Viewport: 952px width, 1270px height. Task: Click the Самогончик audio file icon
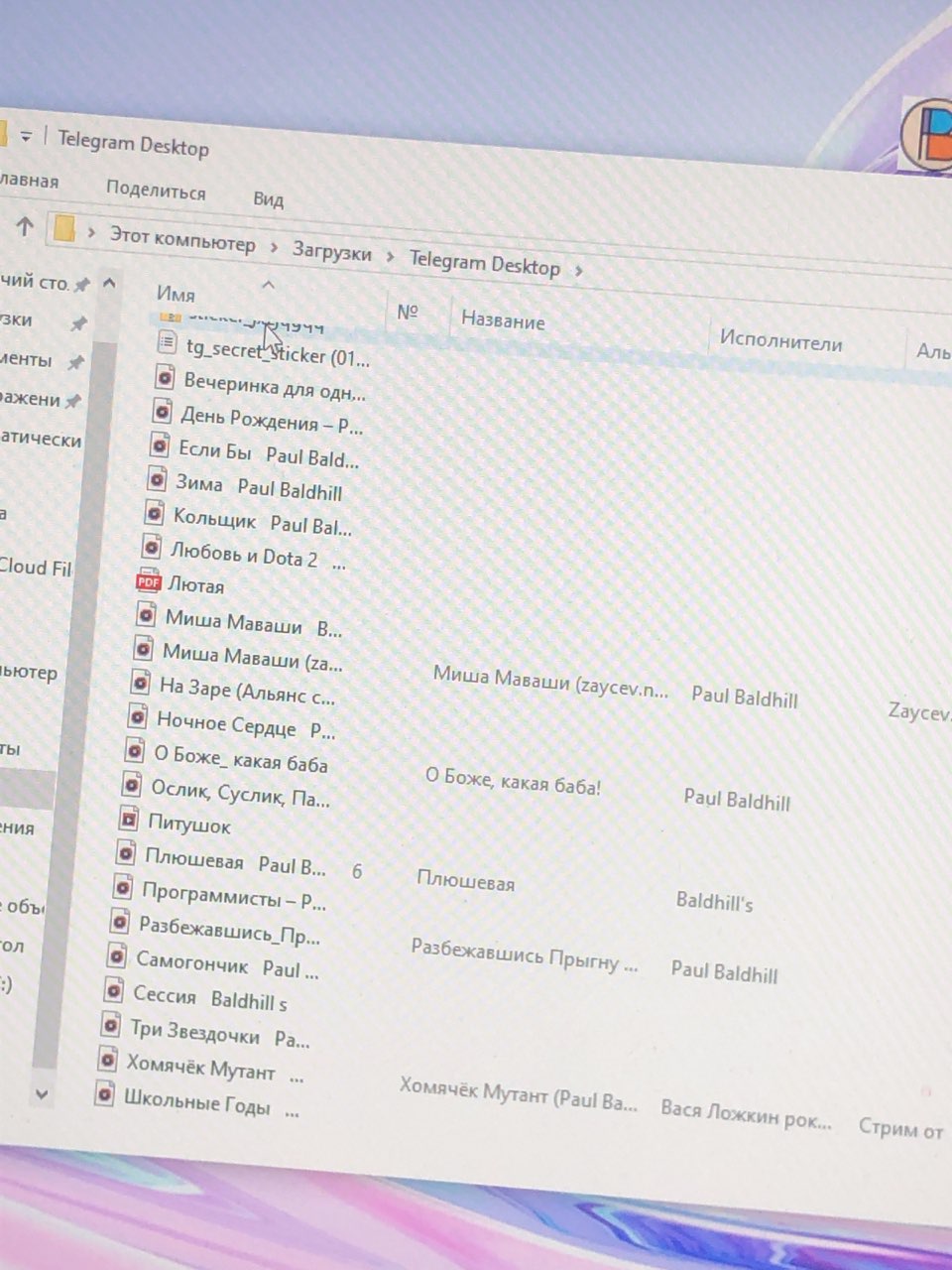point(117,956)
